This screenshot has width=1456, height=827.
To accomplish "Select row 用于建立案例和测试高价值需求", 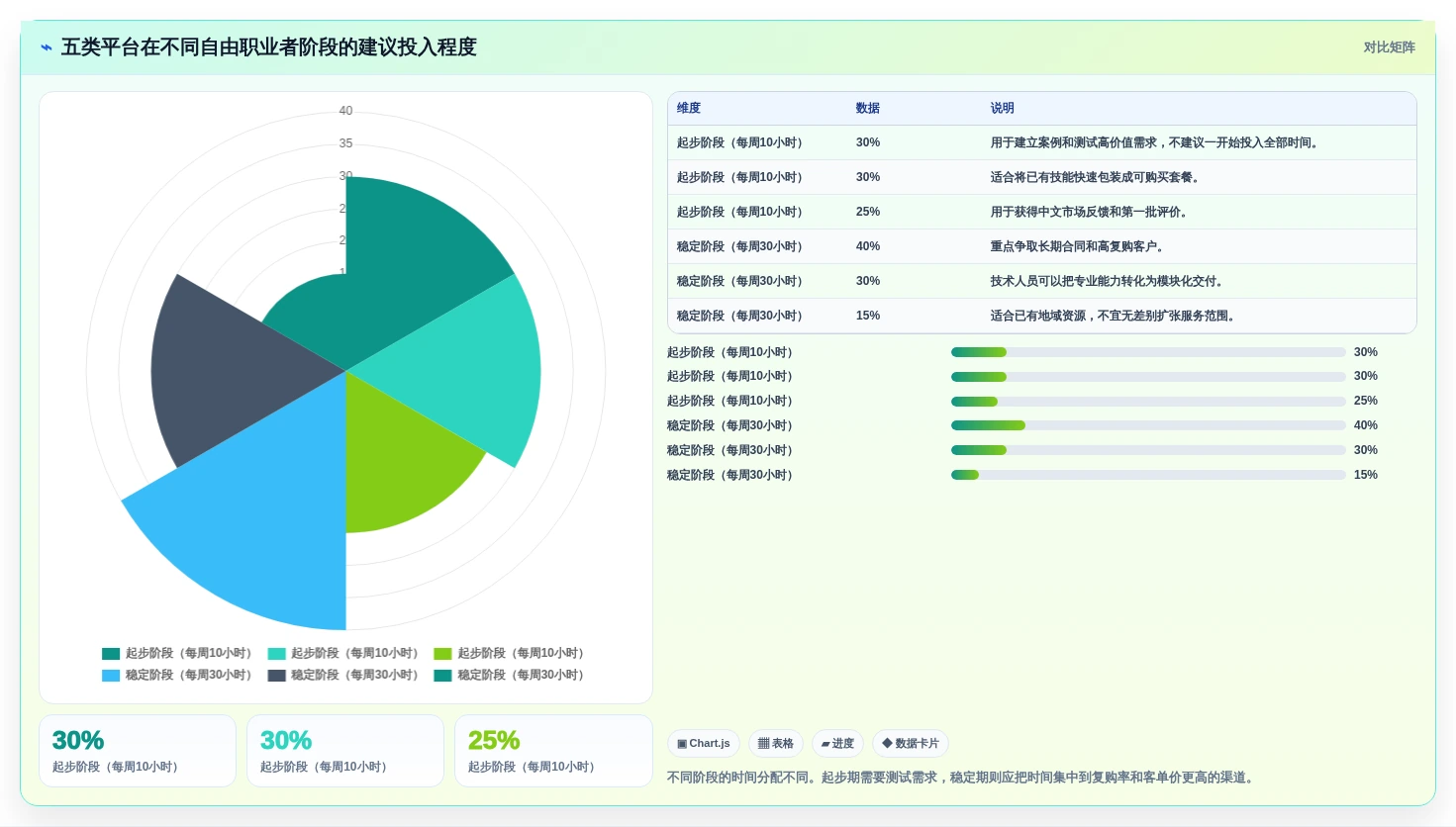I will 1042,142.
